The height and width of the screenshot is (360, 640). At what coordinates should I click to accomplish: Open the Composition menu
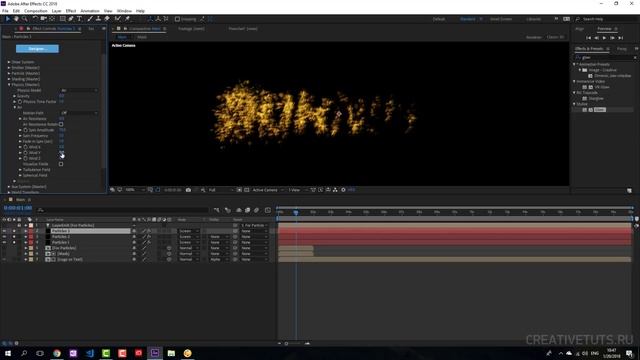pyautogui.click(x=36, y=11)
